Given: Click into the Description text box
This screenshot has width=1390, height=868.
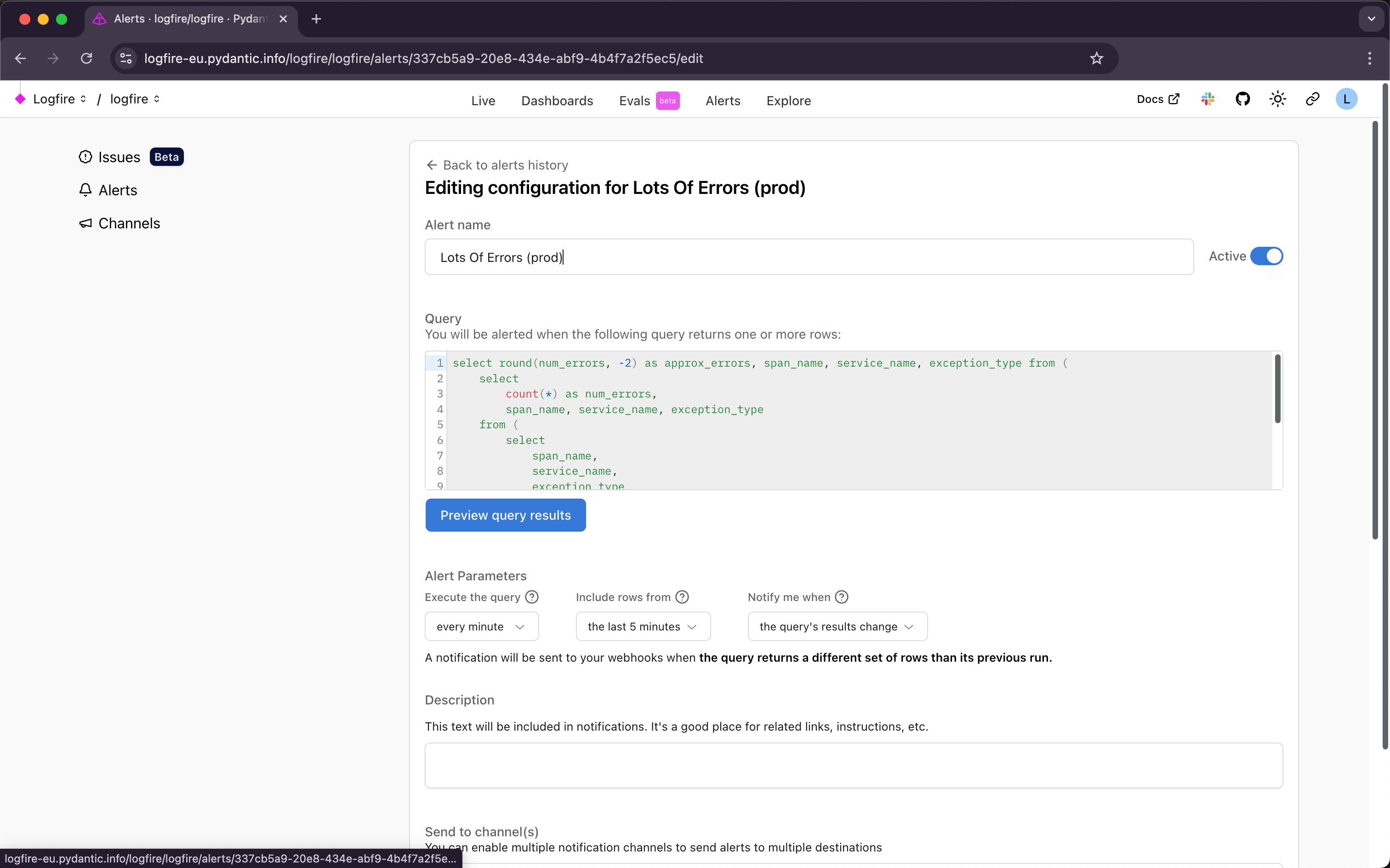Looking at the screenshot, I should coord(853,765).
